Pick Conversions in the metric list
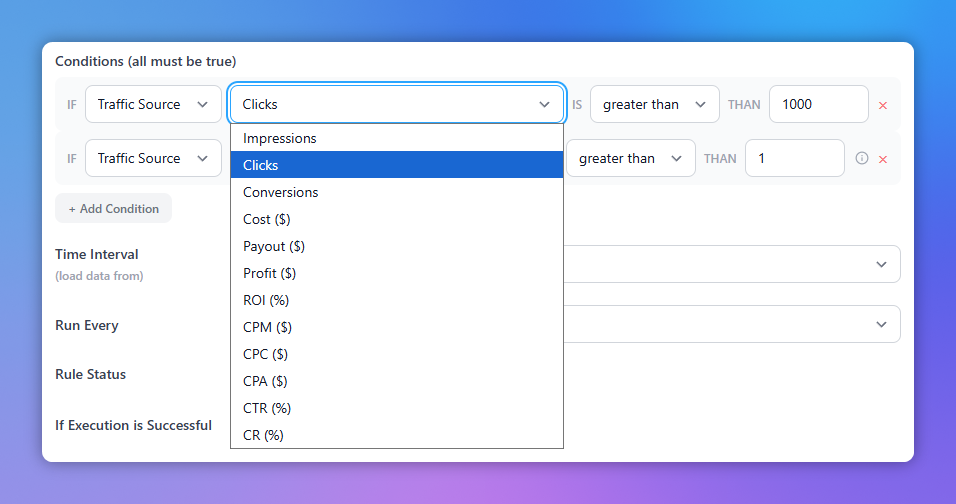Screen dimensions: 956x504 [397, 192]
